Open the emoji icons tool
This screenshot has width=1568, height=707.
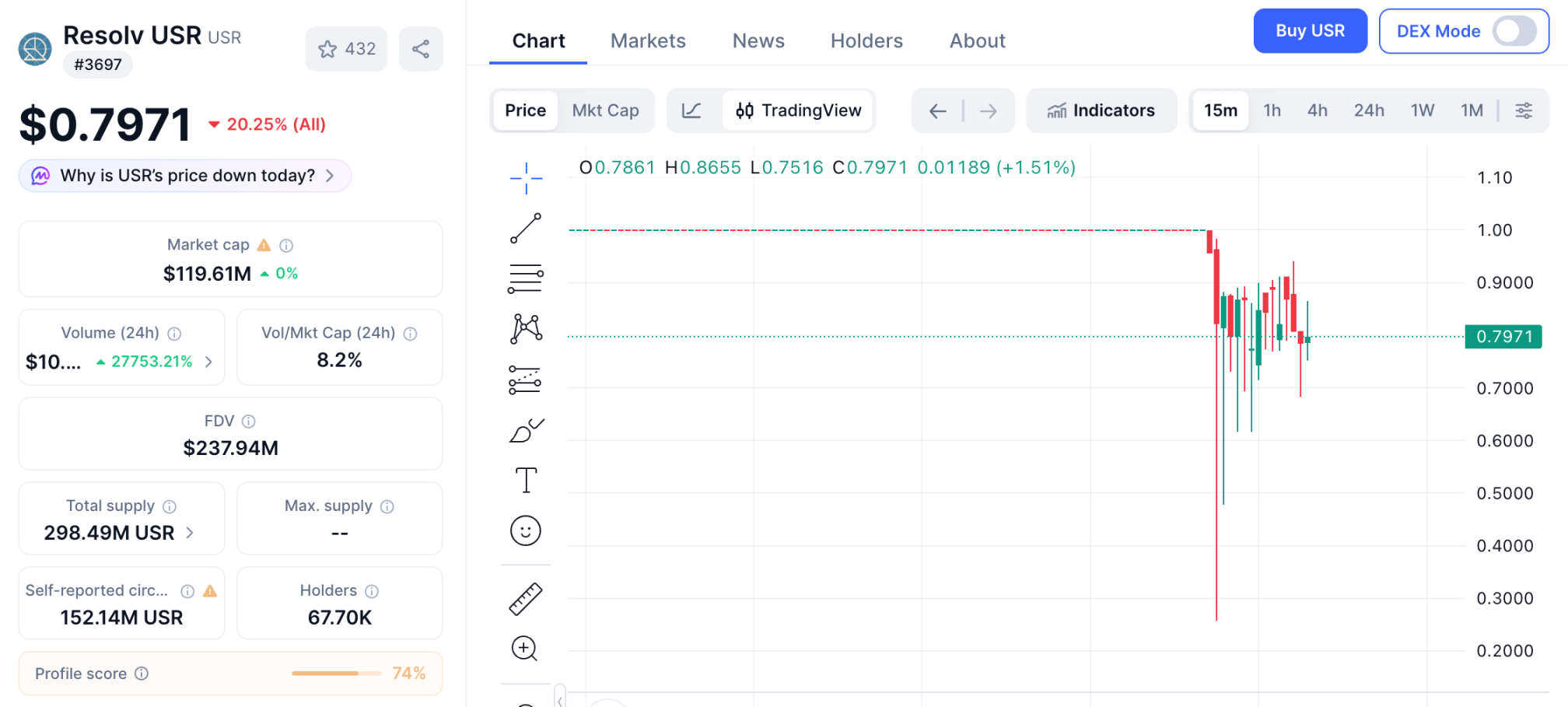(526, 531)
